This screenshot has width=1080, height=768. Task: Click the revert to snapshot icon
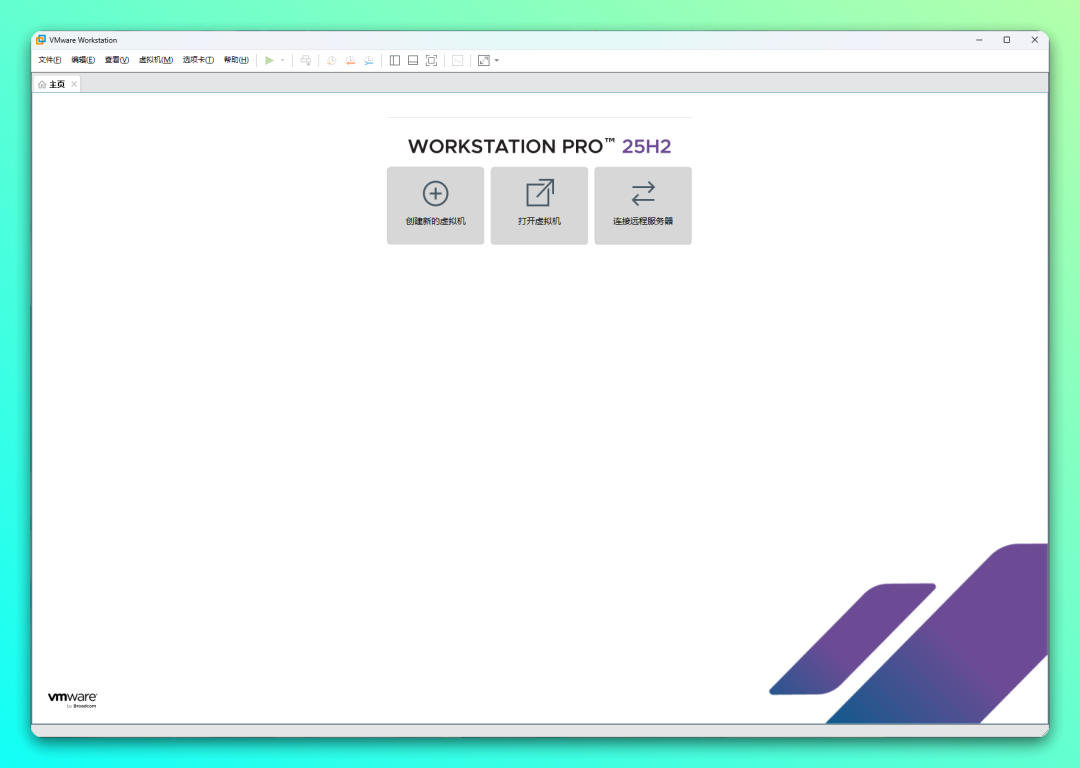click(x=350, y=60)
